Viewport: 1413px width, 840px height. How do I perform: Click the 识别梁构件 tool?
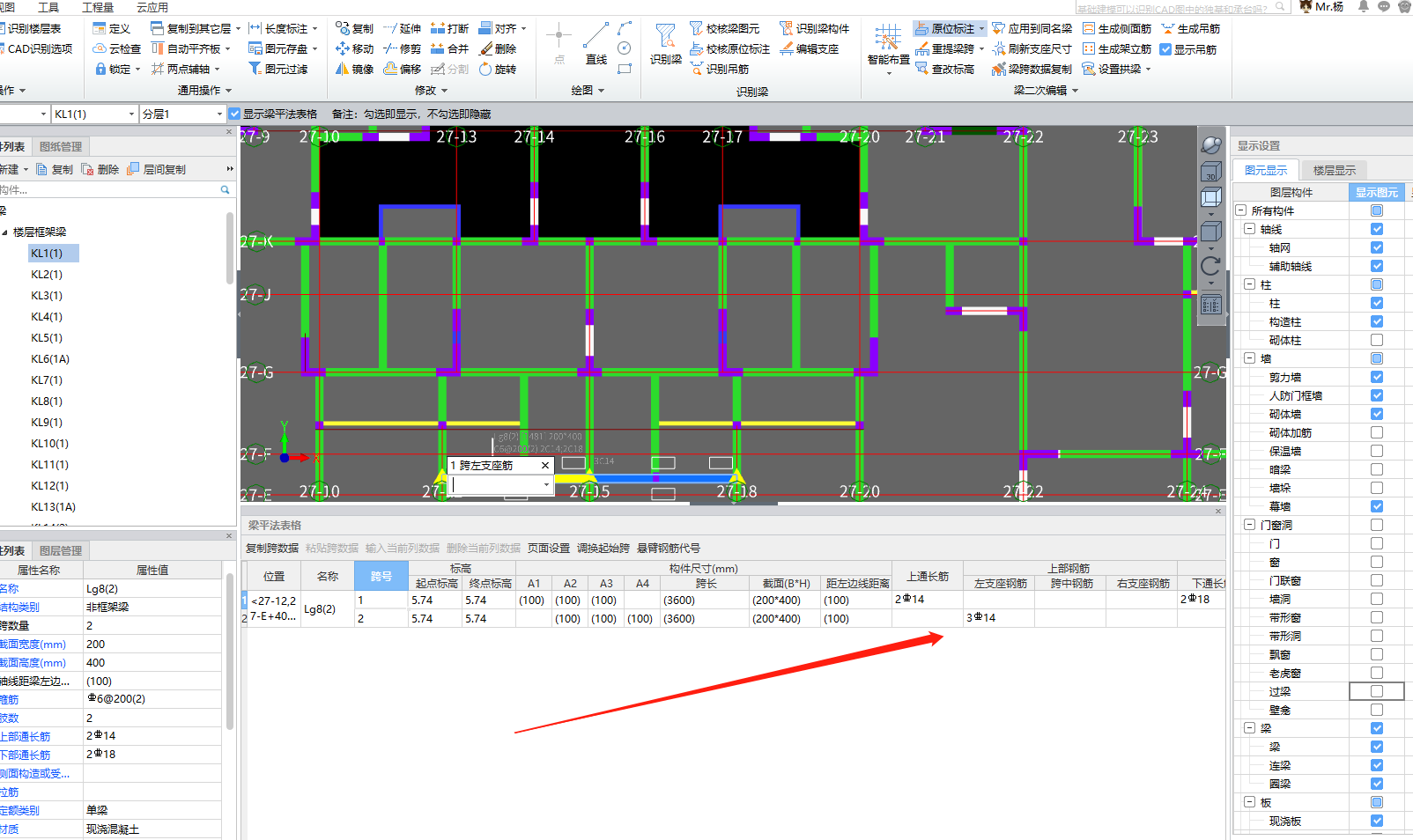pyautogui.click(x=815, y=29)
